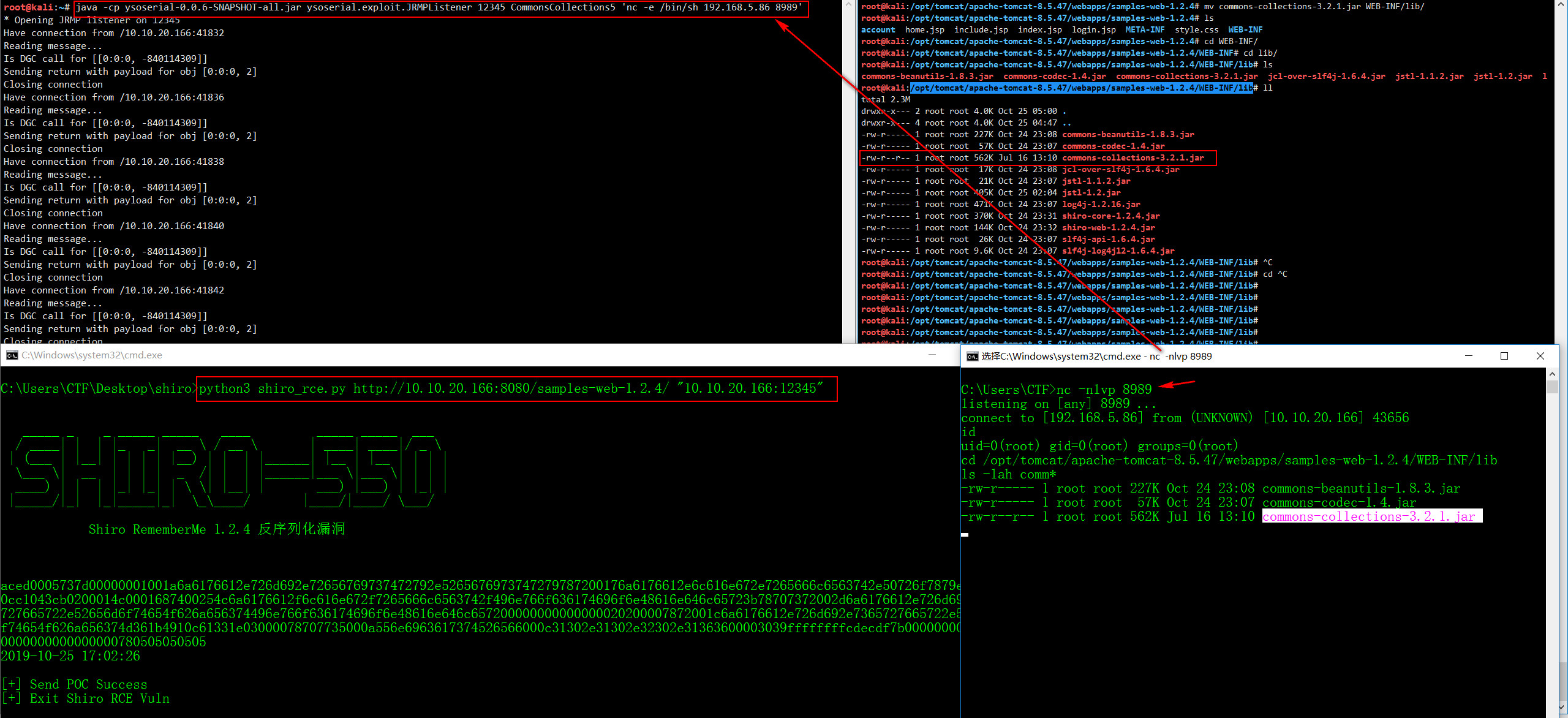Click the scroll-up arrow of the Kali tomcat terminal
Screen dimensions: 1568x718
tap(1561, 5)
